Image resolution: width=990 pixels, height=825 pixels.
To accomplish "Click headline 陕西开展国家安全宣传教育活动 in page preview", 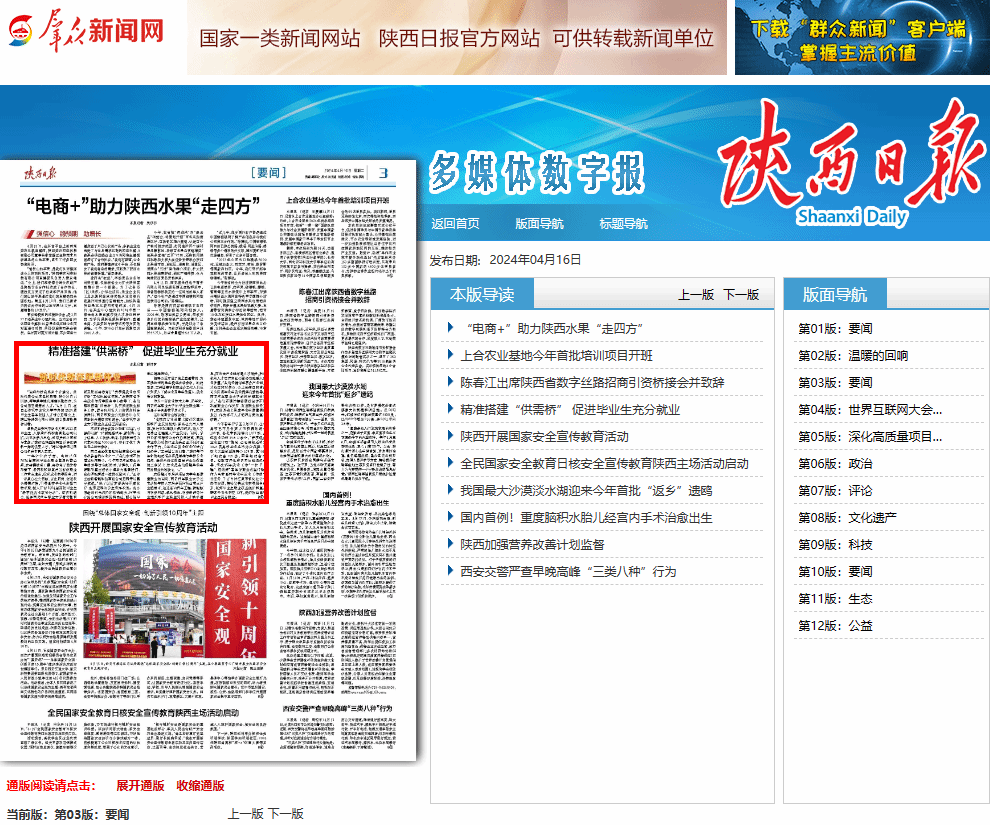I will pyautogui.click(x=143, y=528).
